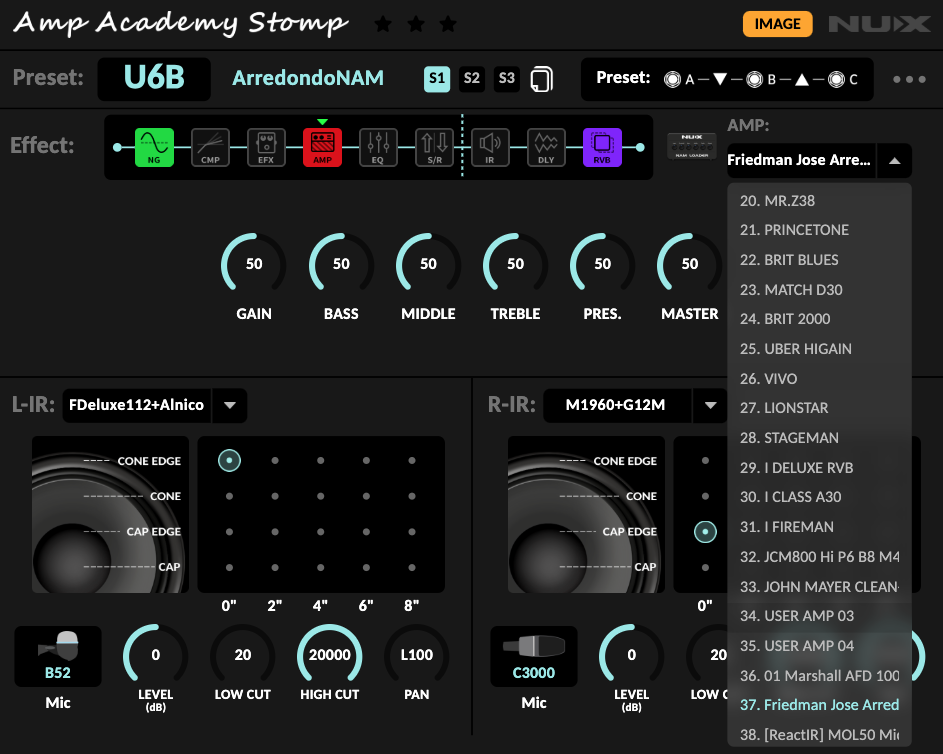Click the BASS knob

point(341,263)
